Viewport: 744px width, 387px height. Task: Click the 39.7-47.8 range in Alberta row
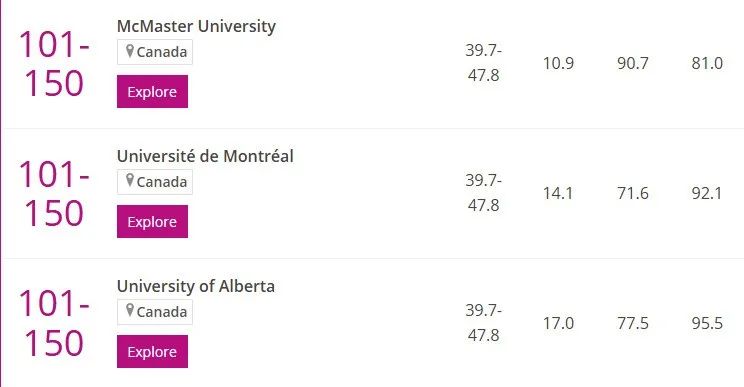pyautogui.click(x=484, y=322)
